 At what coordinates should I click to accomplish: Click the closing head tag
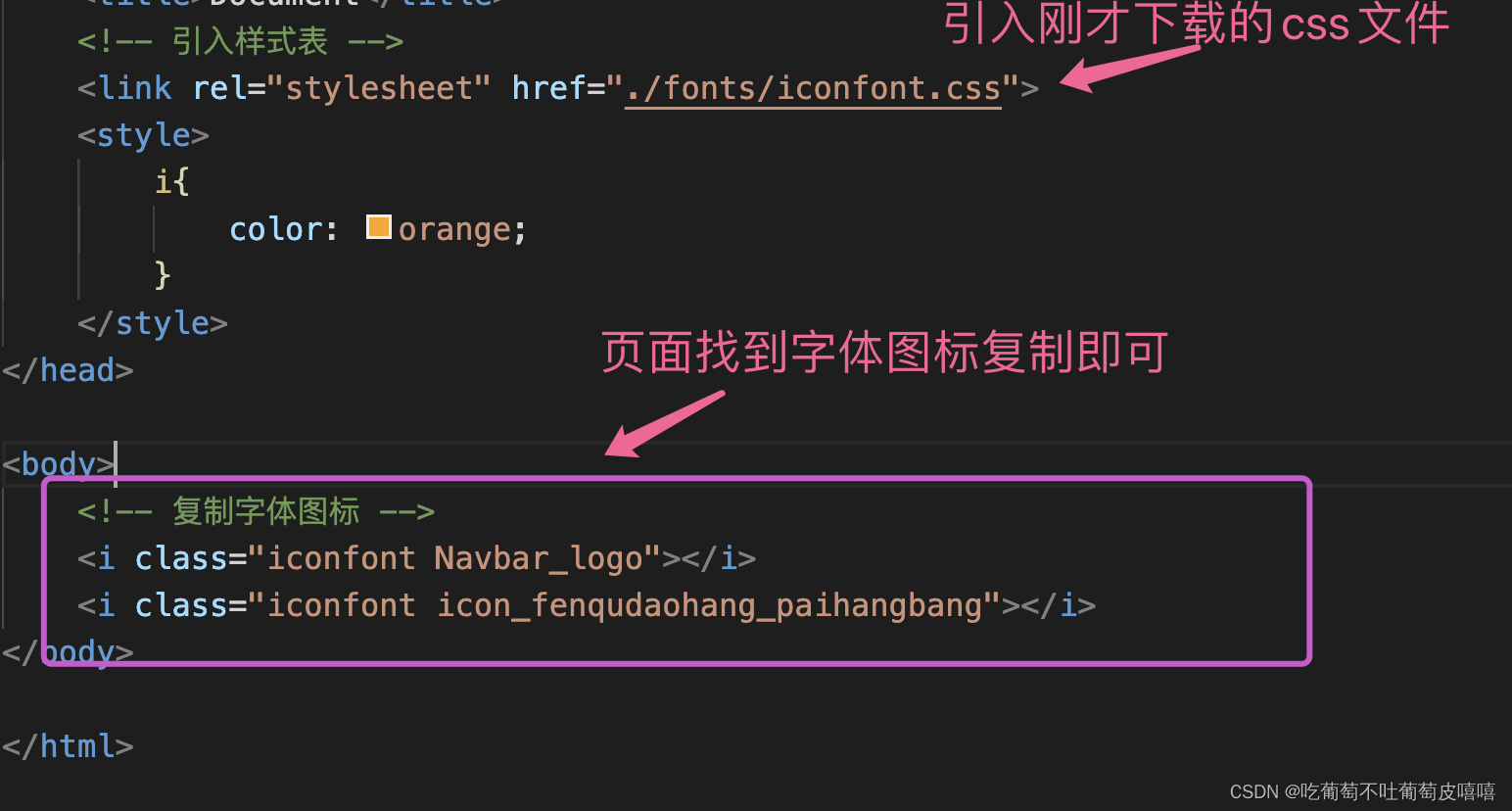click(x=68, y=370)
